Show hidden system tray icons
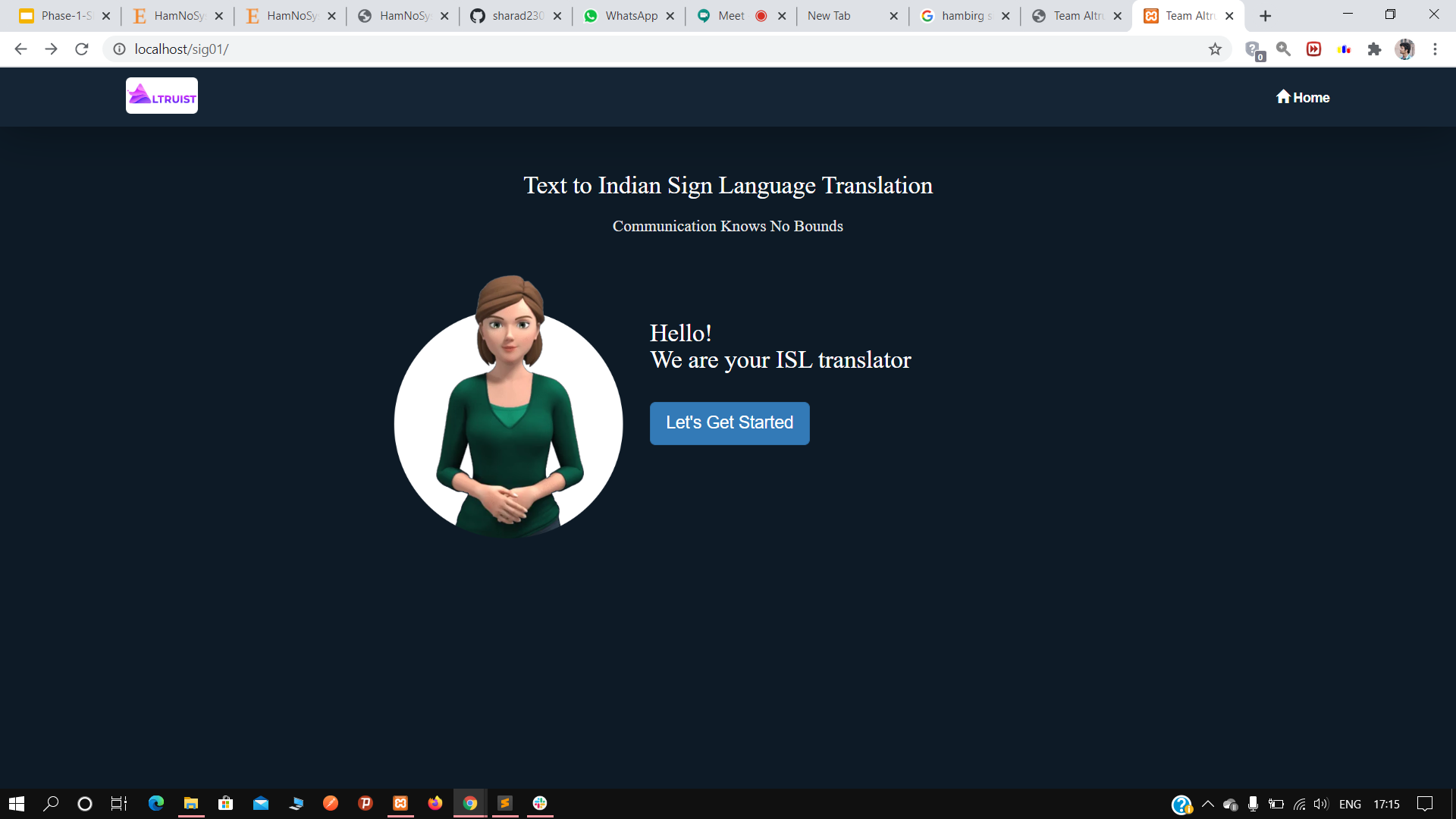The height and width of the screenshot is (819, 1456). click(1208, 804)
